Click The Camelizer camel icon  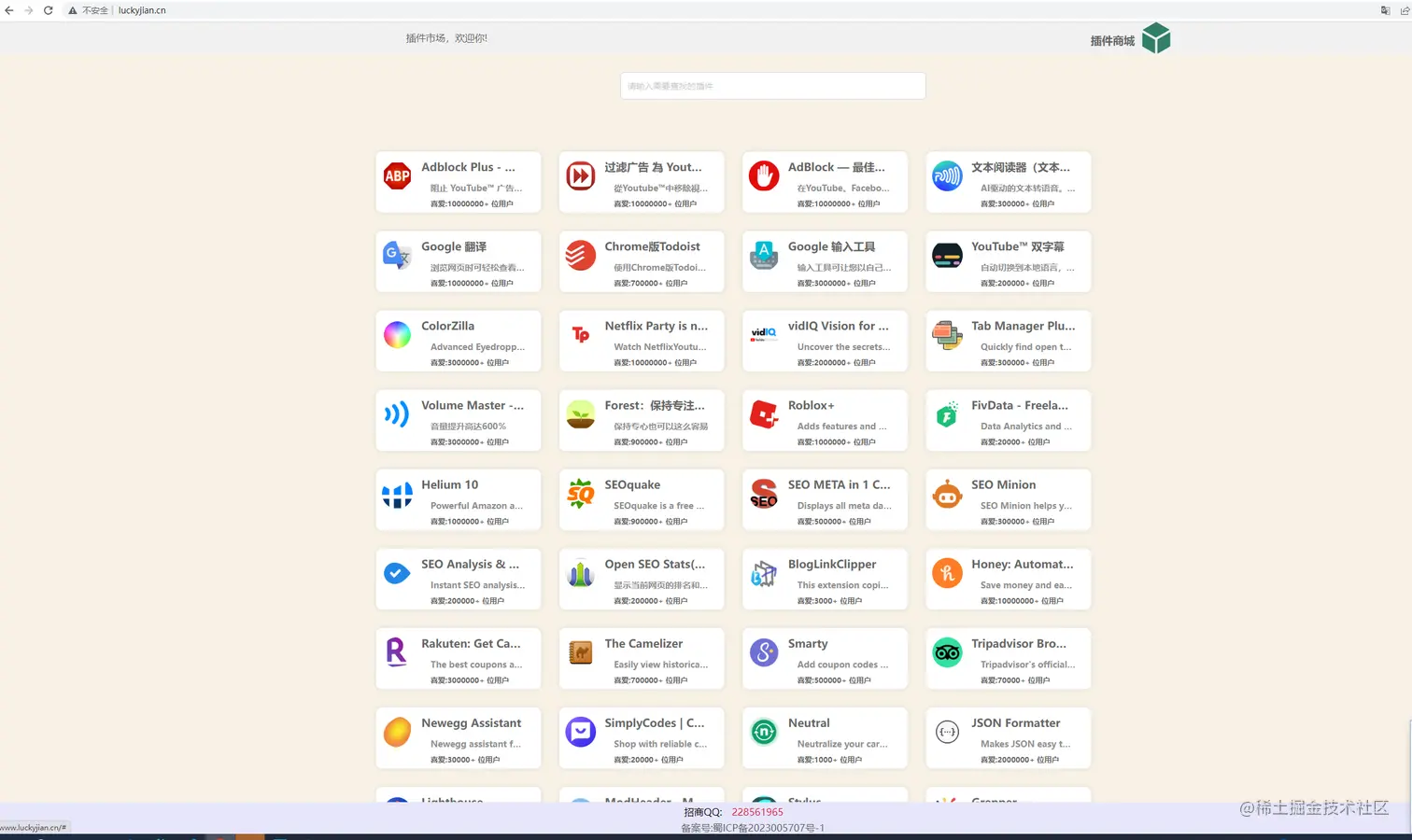coord(581,651)
